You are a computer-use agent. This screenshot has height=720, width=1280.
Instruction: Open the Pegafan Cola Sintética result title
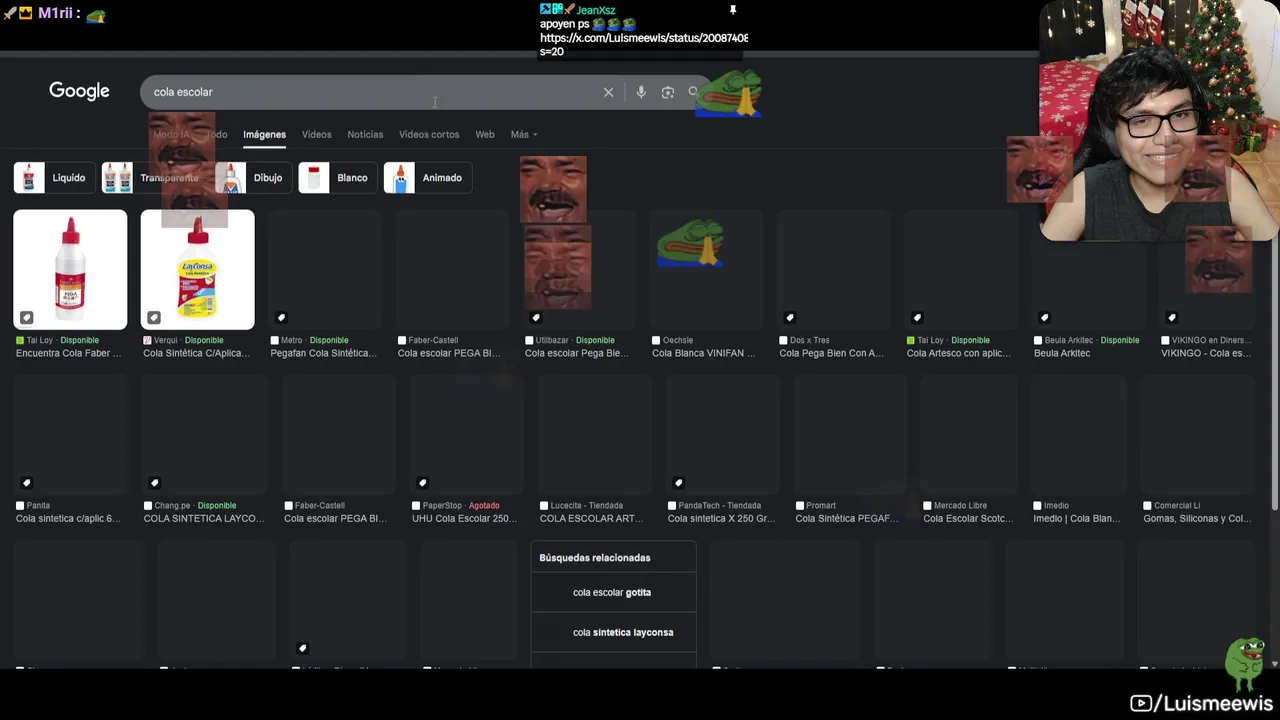(323, 353)
